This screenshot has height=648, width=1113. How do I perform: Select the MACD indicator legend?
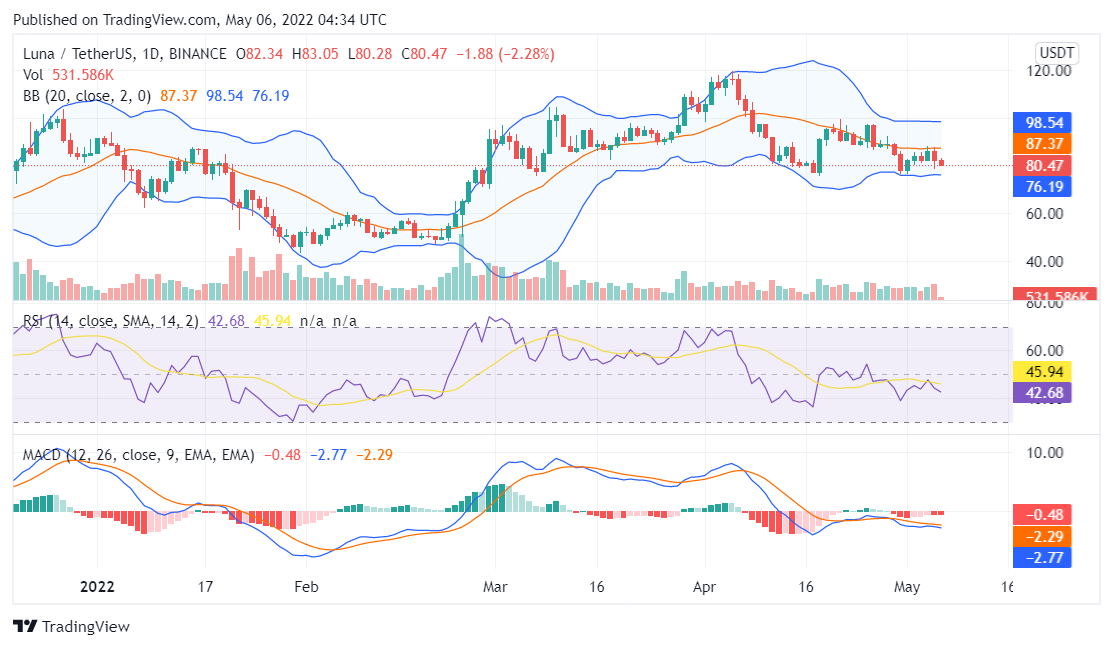(x=138, y=455)
